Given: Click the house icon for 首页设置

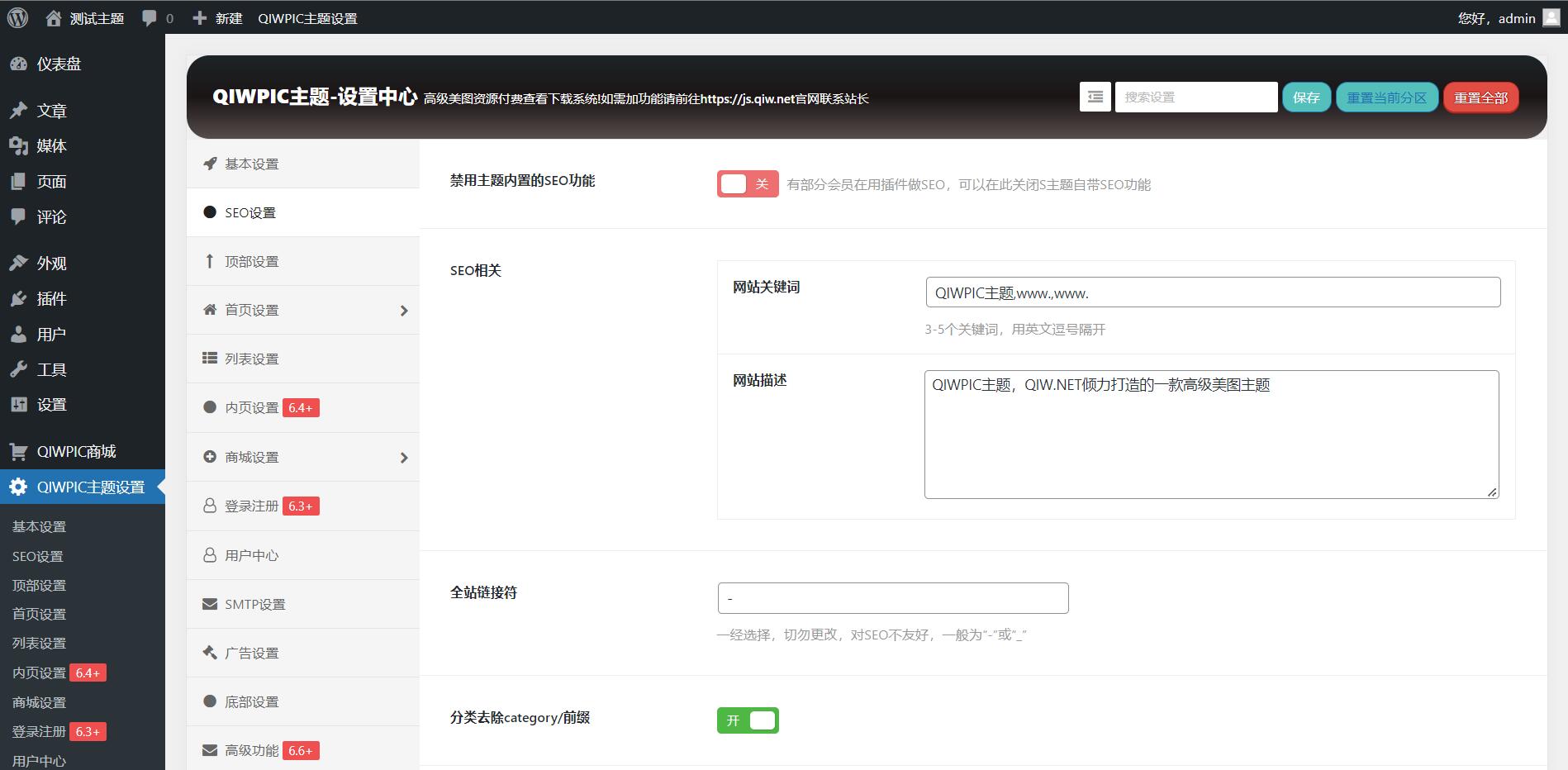Looking at the screenshot, I should [210, 310].
